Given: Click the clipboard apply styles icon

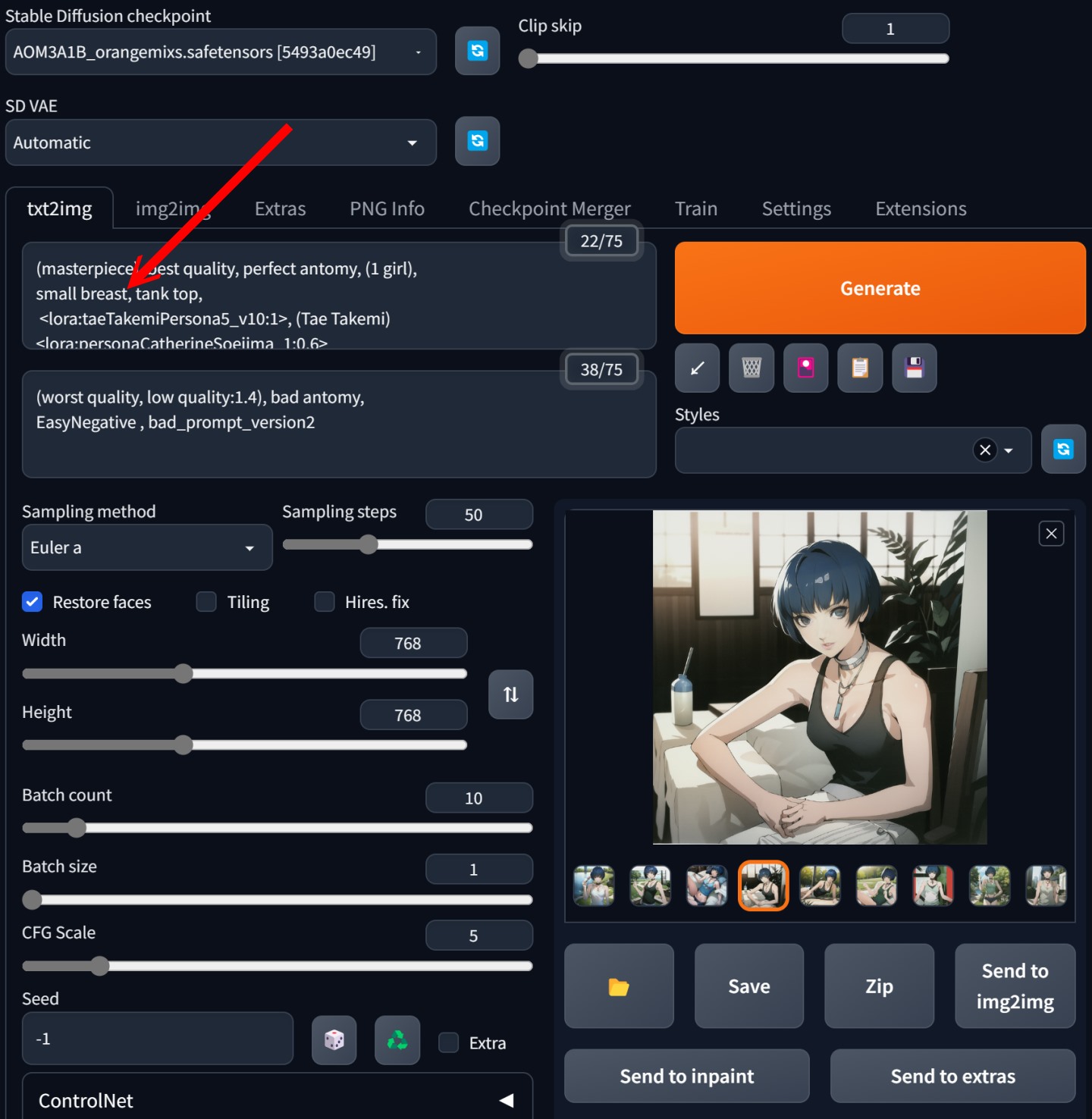Looking at the screenshot, I should pyautogui.click(x=859, y=368).
